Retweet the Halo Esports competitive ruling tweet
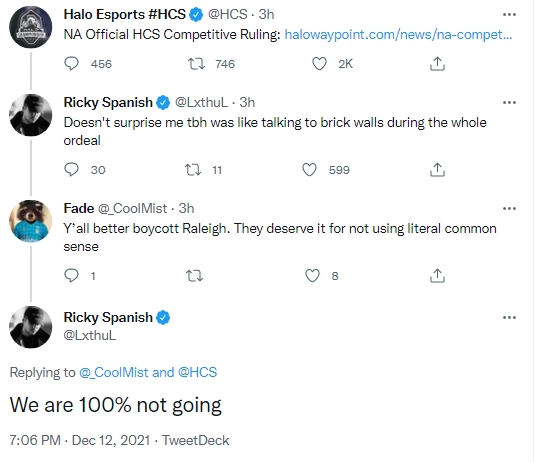The height and width of the screenshot is (462, 535). pos(197,63)
